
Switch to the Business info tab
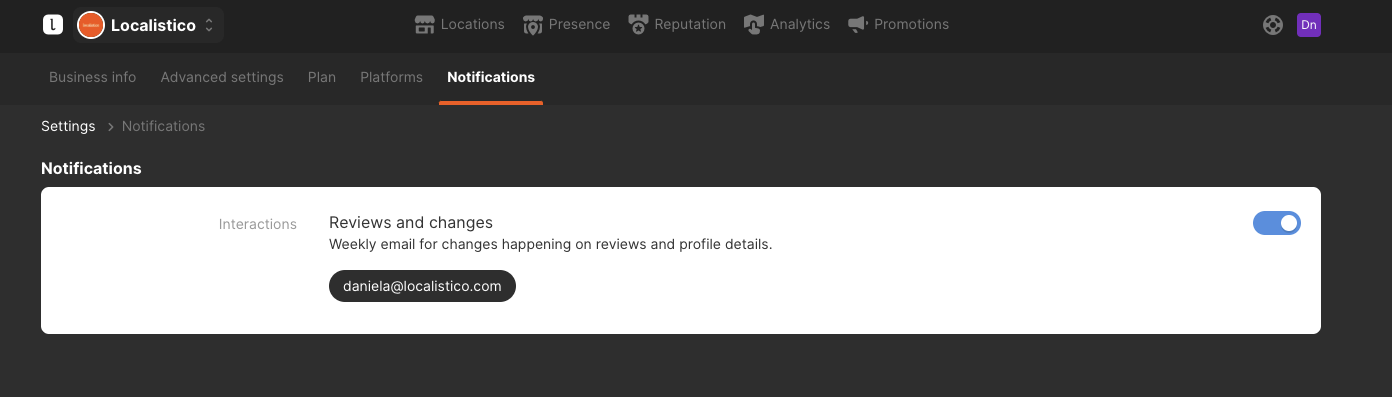coord(93,77)
